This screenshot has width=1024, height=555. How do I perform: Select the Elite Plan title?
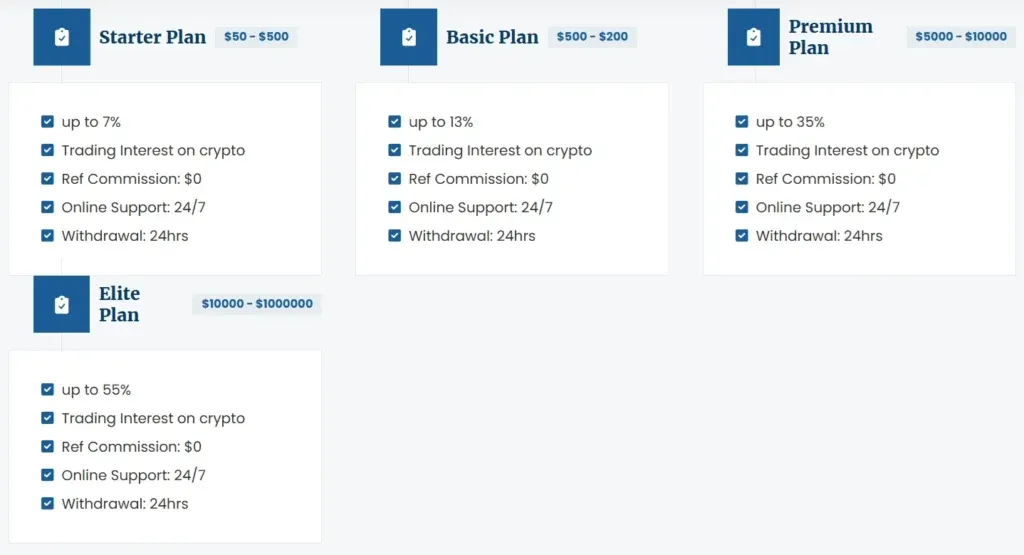point(119,304)
